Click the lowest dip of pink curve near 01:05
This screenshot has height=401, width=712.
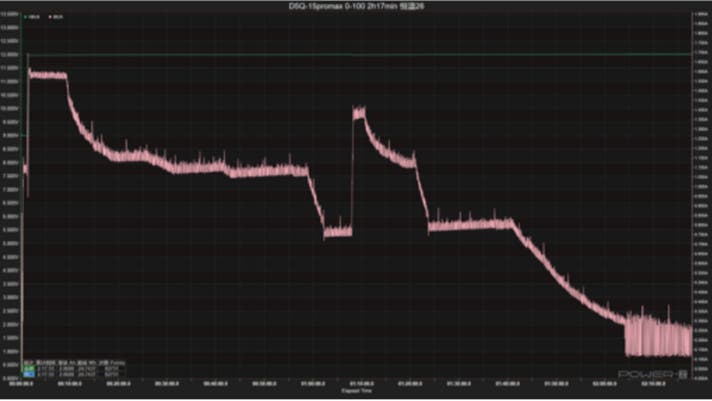tap(337, 232)
